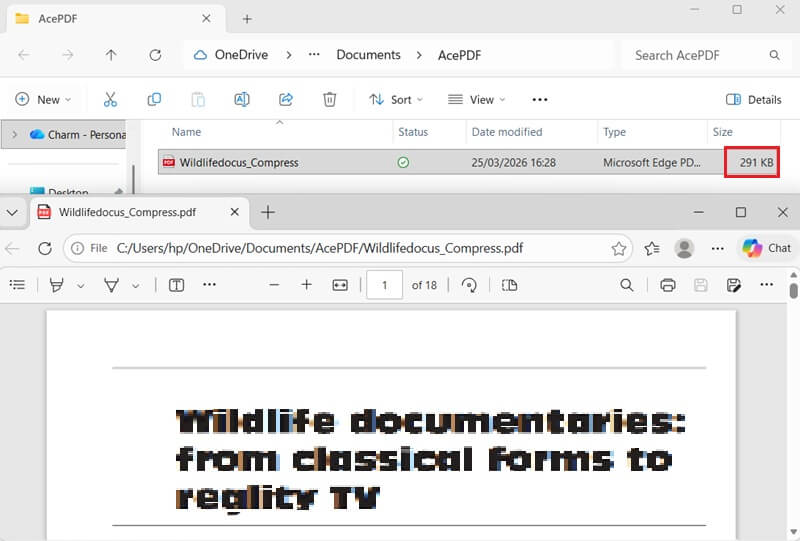Rotate the PDF page

(x=469, y=285)
